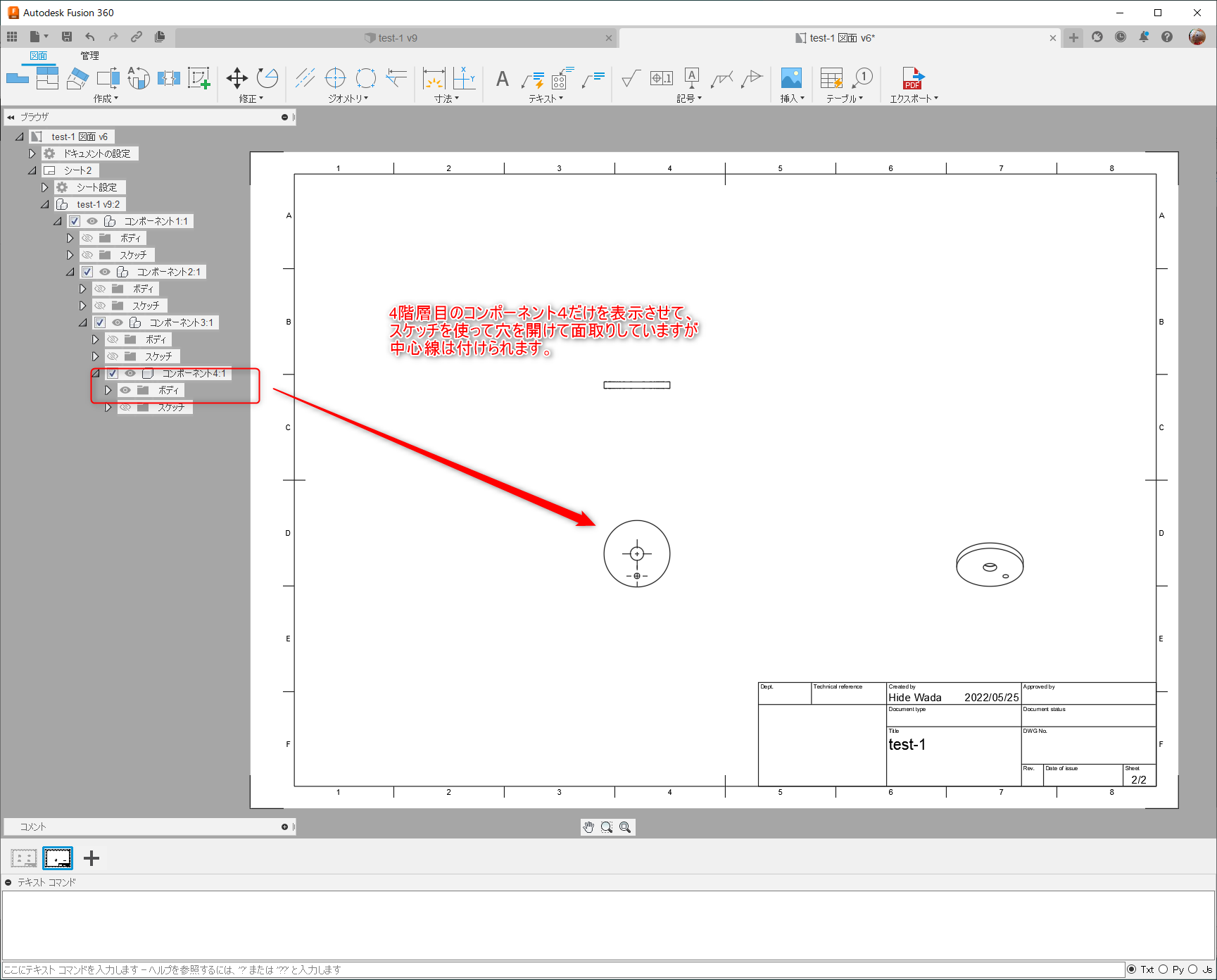Image resolution: width=1217 pixels, height=980 pixels.
Task: Select the Ordinate Dimension tool
Action: point(464,78)
